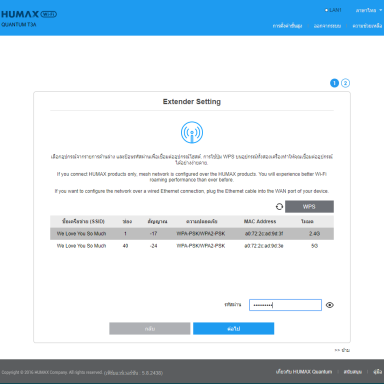Open advanced settings link in header
Viewport: 384px width, 384px height.
click(287, 26)
